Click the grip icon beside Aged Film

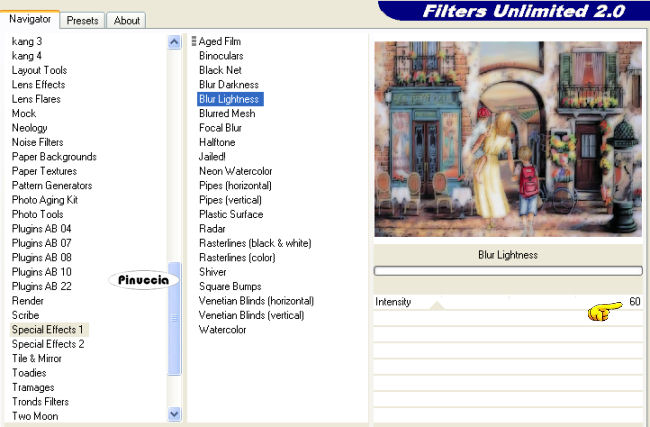194,41
